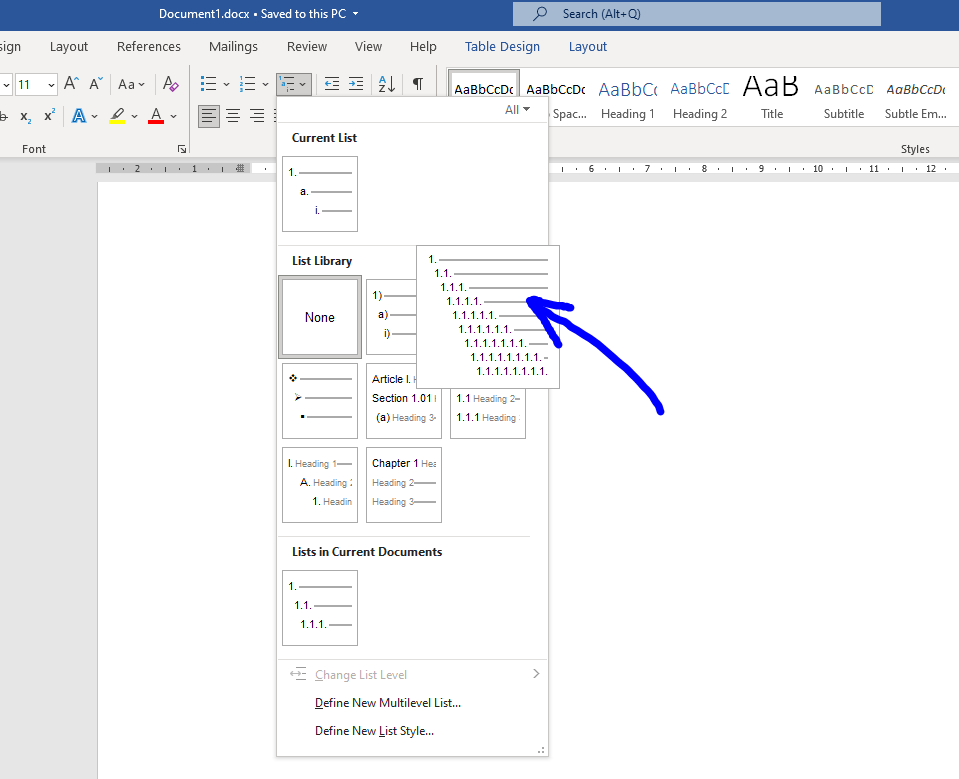The image size is (959, 779).
Task: Click the Increase Indent icon
Action: pyautogui.click(x=356, y=84)
